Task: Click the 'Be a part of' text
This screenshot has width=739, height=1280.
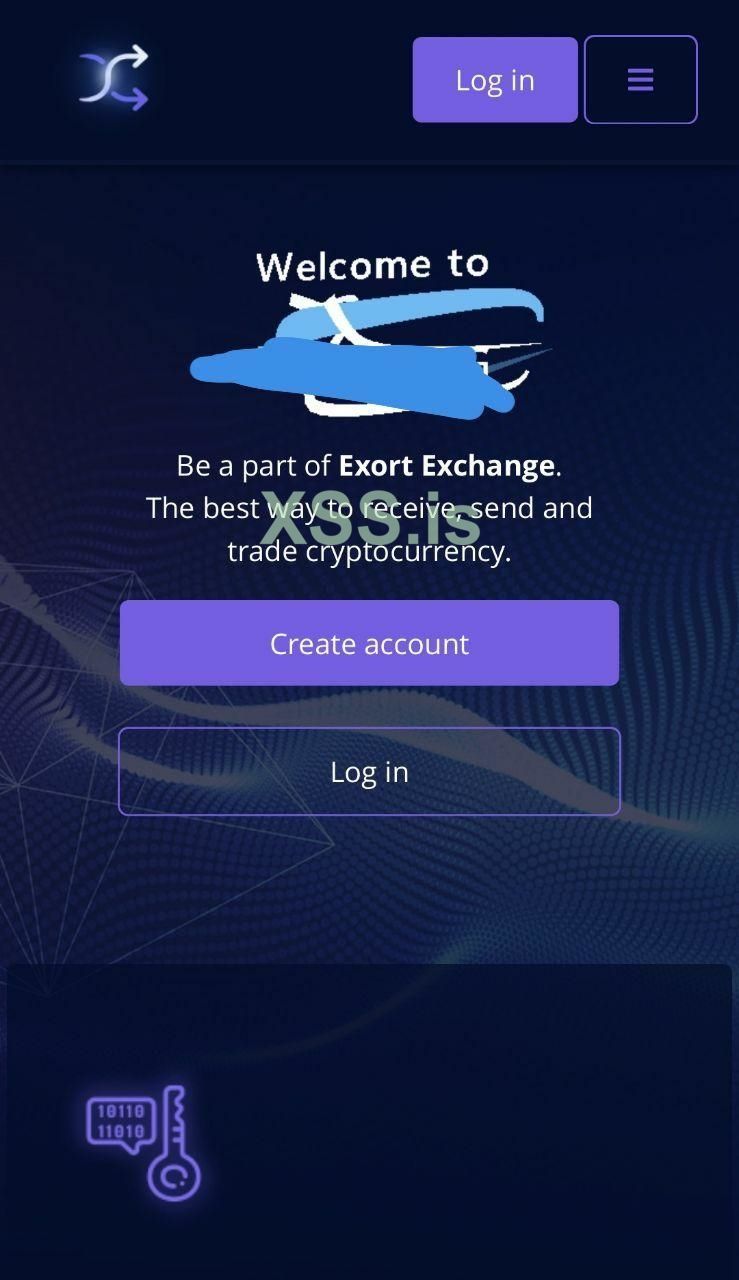Action: coord(254,466)
